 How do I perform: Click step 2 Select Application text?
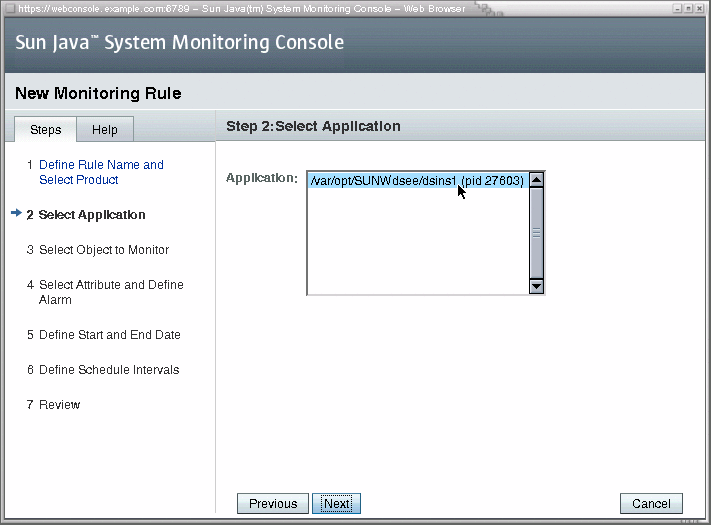point(92,214)
